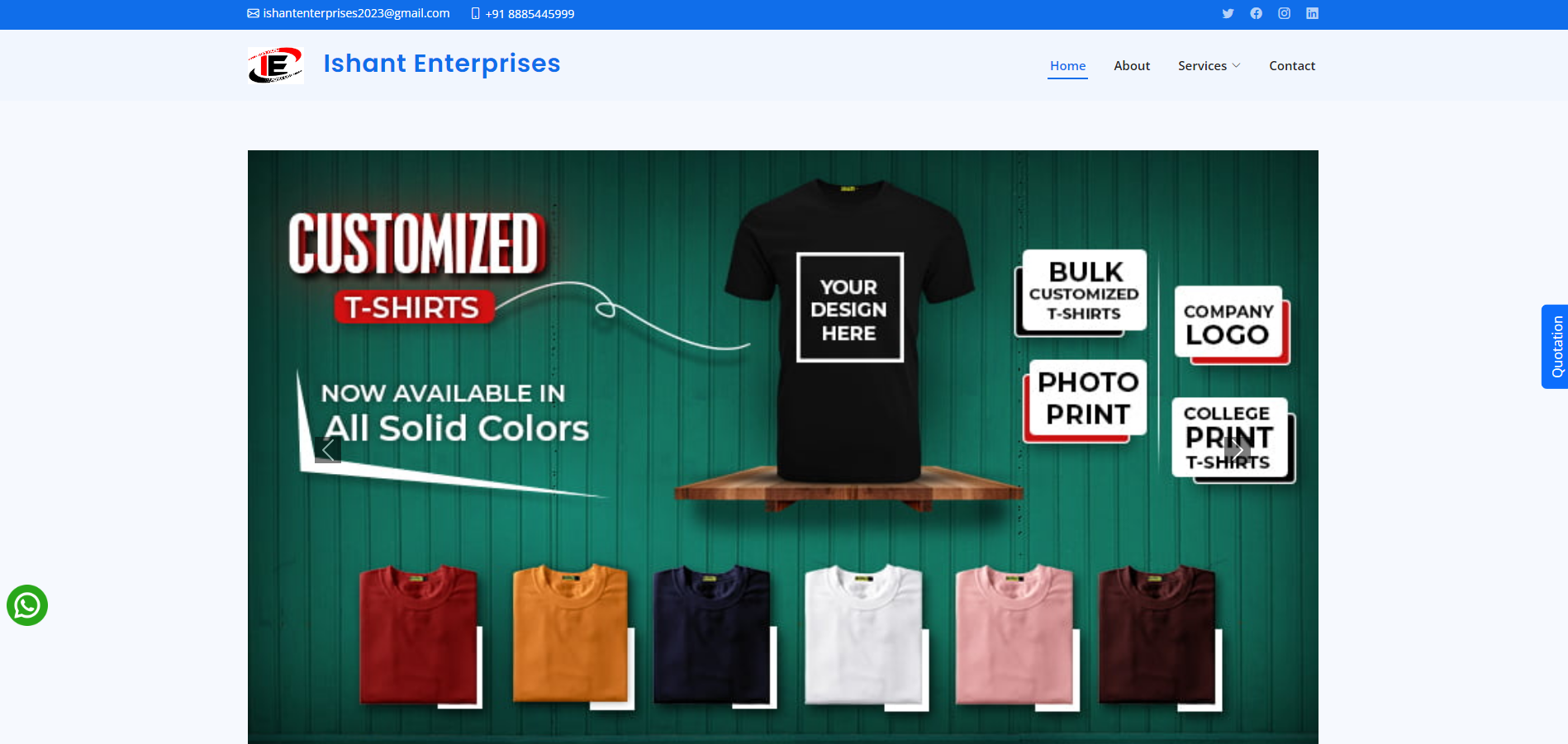Go to previous slide with left arrow

click(328, 450)
